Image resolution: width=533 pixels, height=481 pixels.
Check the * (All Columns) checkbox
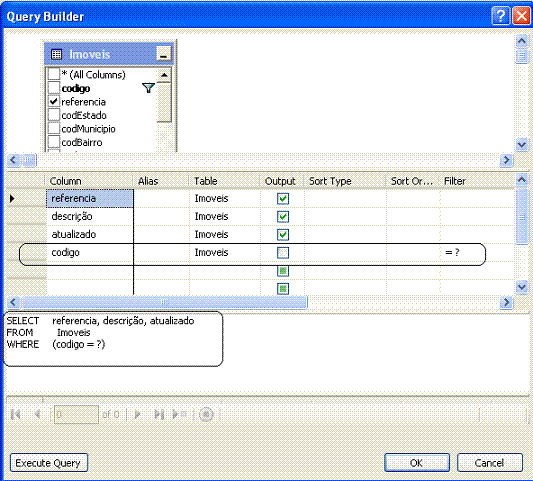54,74
